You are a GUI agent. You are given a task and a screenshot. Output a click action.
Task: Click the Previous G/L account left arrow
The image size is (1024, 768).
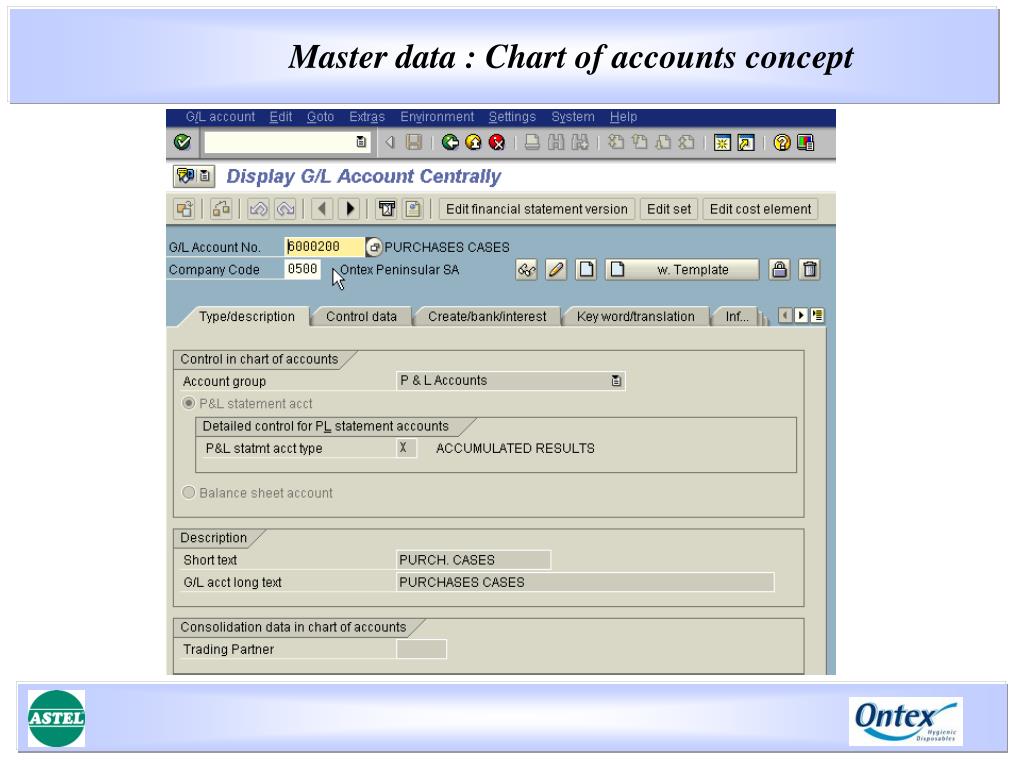tap(321, 209)
